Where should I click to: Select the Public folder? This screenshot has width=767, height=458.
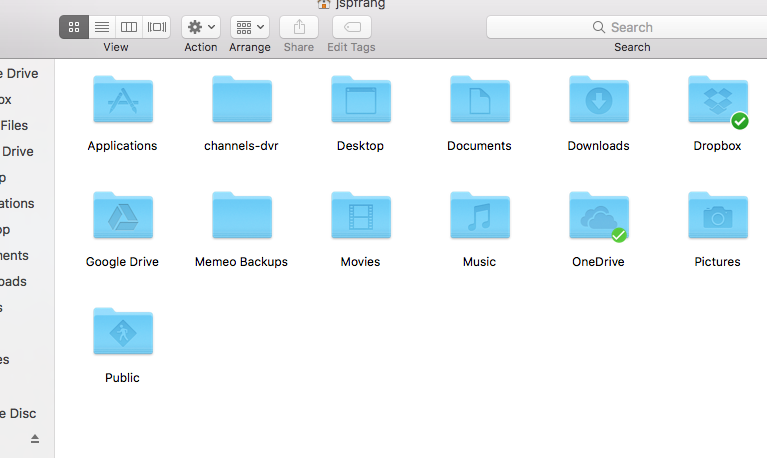(x=122, y=333)
